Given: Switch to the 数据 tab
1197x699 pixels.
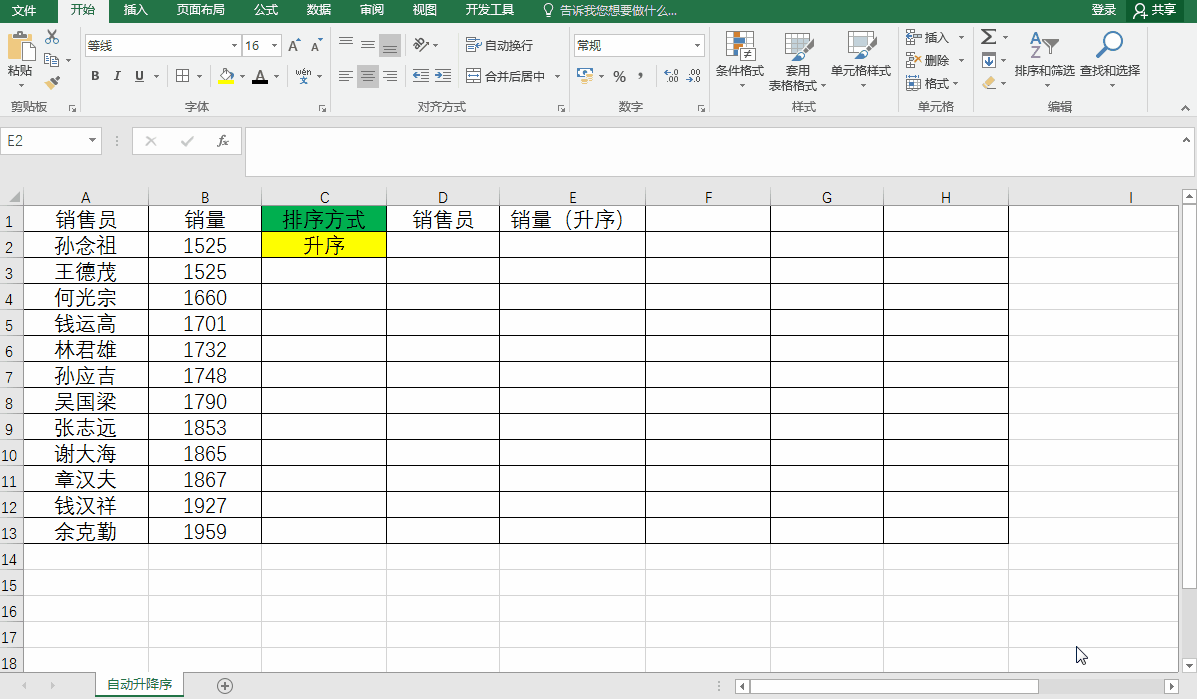Looking at the screenshot, I should coord(318,10).
